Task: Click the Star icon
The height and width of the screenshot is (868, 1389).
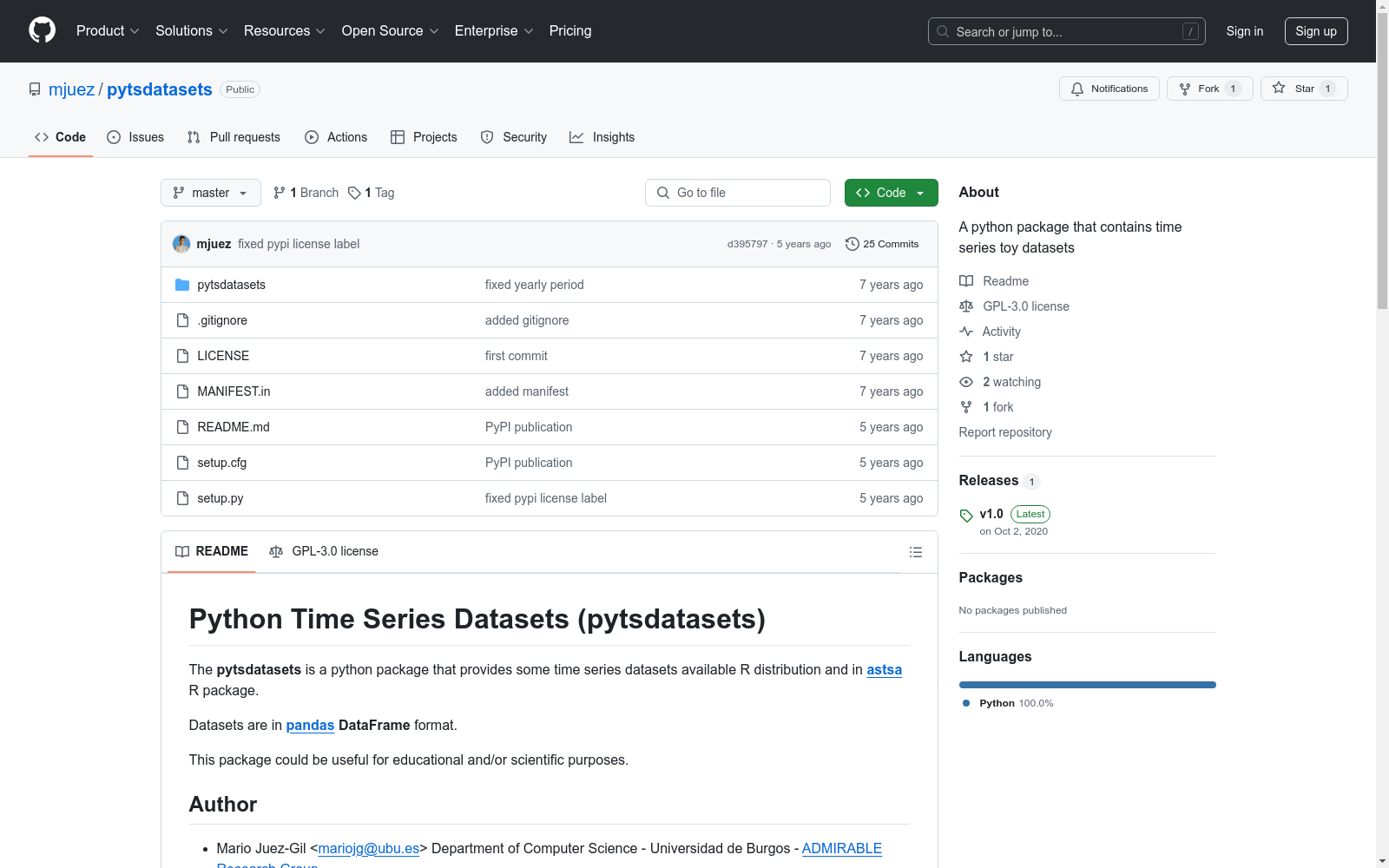Action: point(1279,88)
